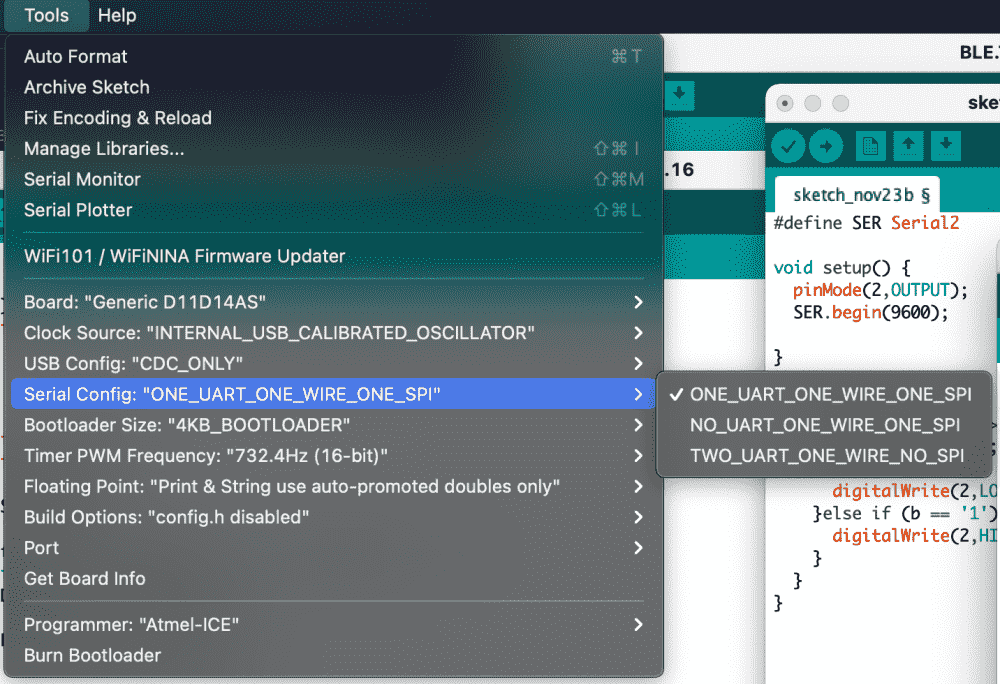Click the Save down-arrow icon in sketch window
The height and width of the screenshot is (684, 1000).
point(946,146)
